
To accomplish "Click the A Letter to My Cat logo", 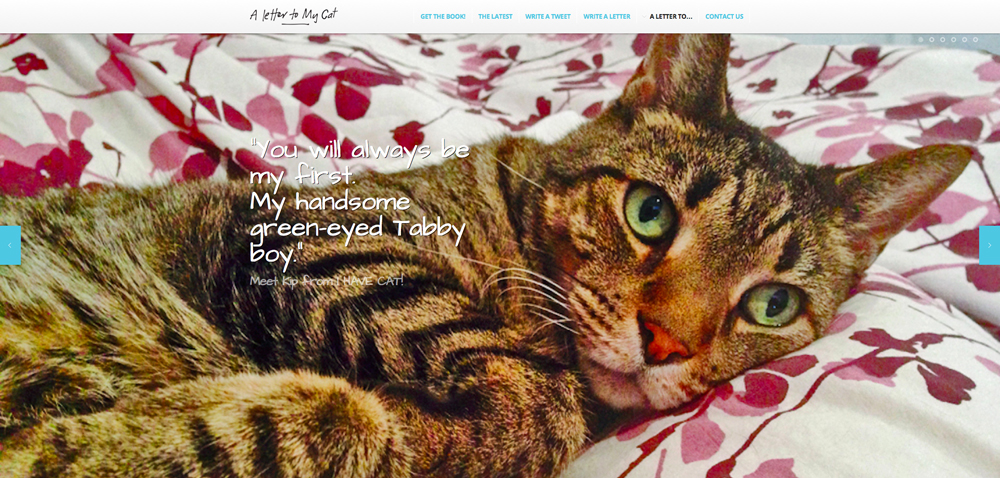I will tap(293, 15).
